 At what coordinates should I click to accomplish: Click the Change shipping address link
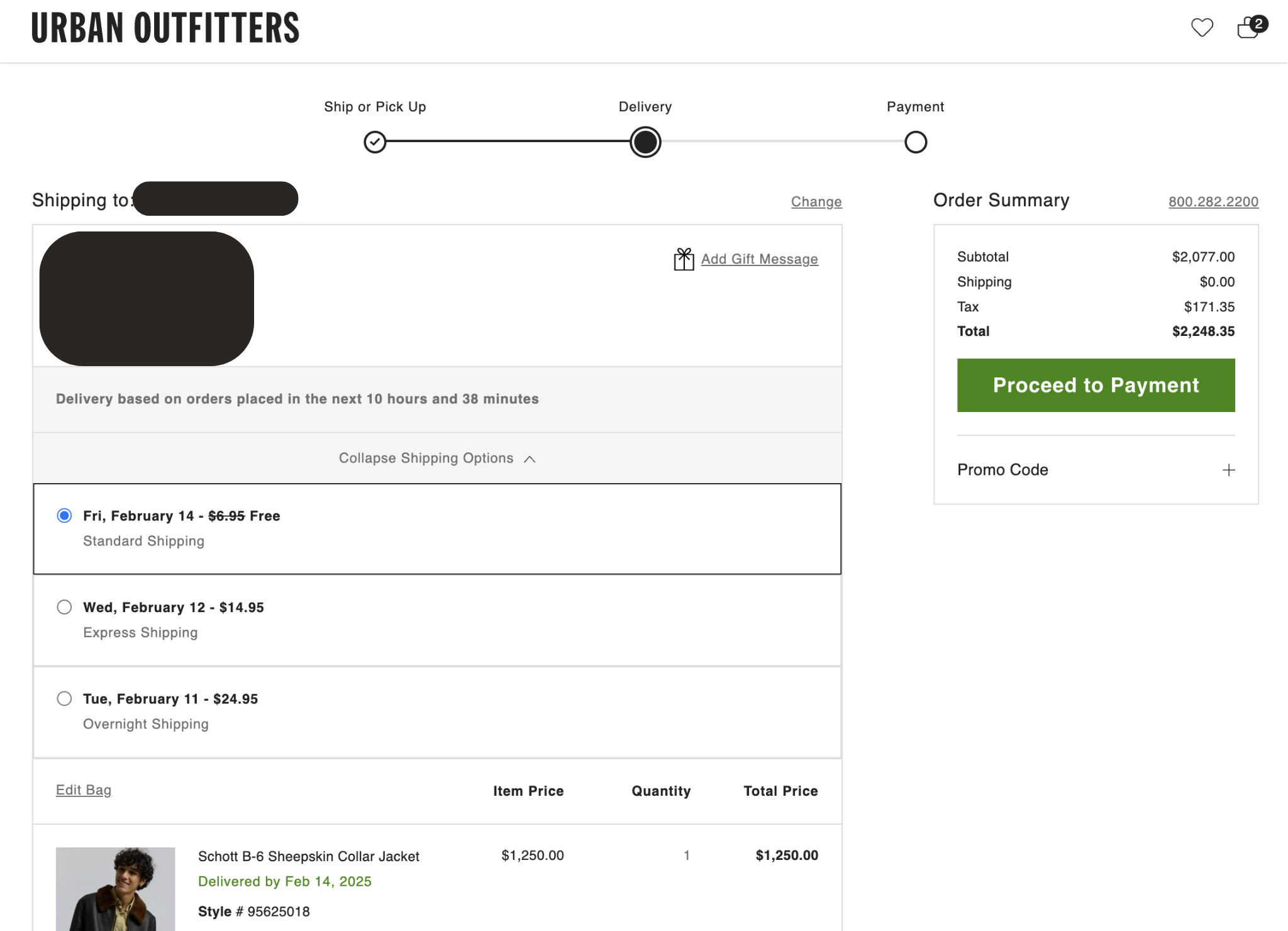pyautogui.click(x=816, y=202)
